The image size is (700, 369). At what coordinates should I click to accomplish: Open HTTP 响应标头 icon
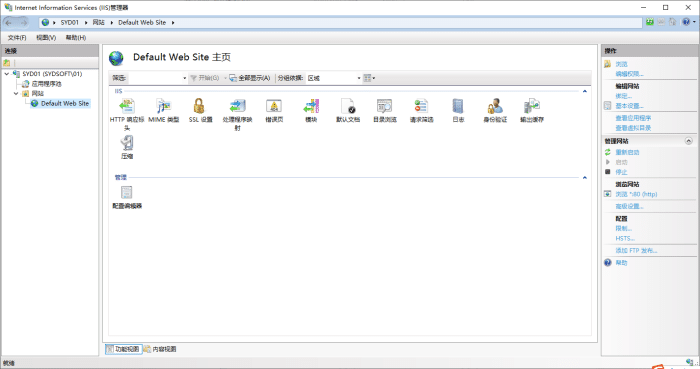(x=127, y=115)
